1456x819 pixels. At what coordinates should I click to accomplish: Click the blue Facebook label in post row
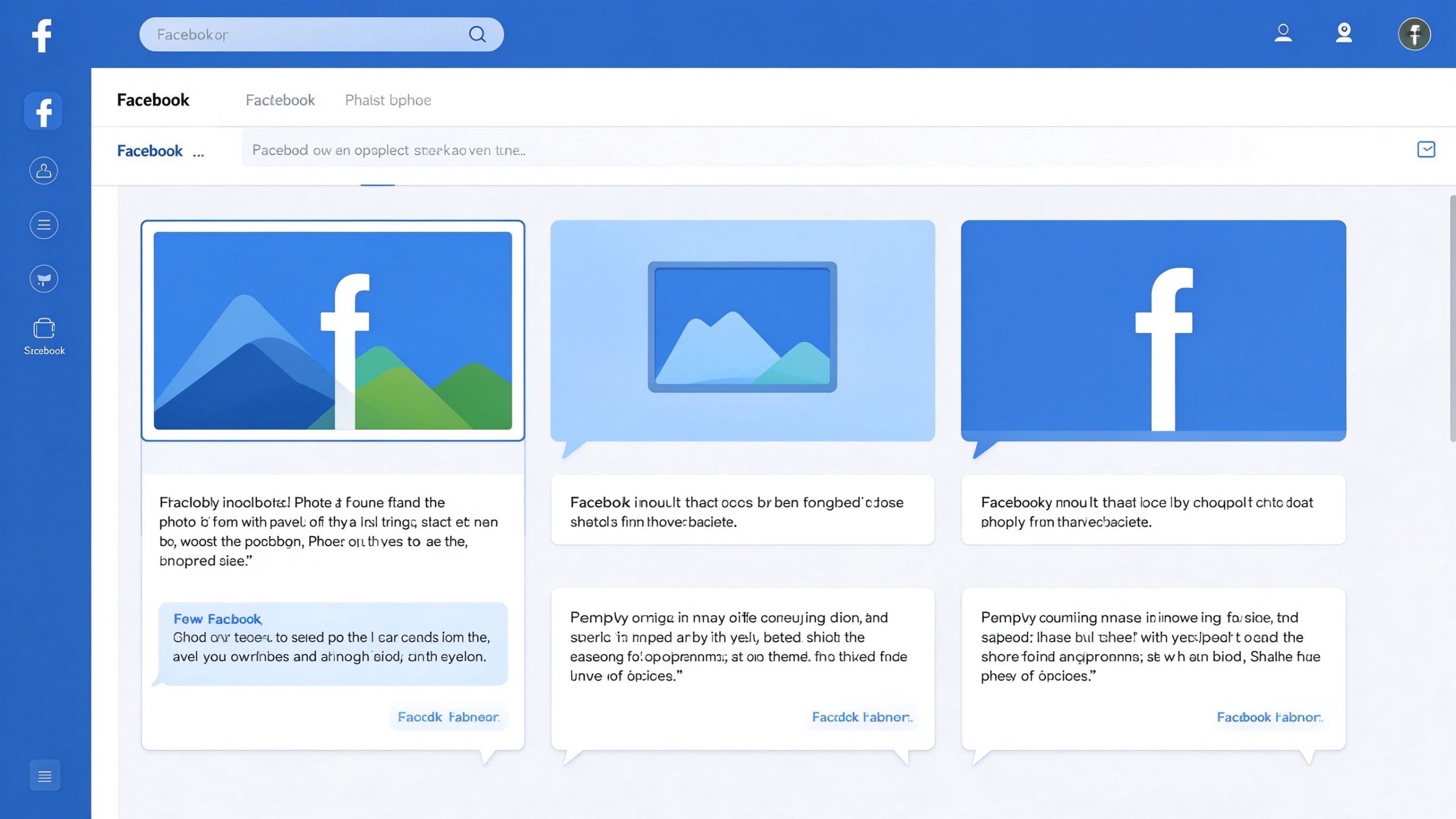click(150, 151)
